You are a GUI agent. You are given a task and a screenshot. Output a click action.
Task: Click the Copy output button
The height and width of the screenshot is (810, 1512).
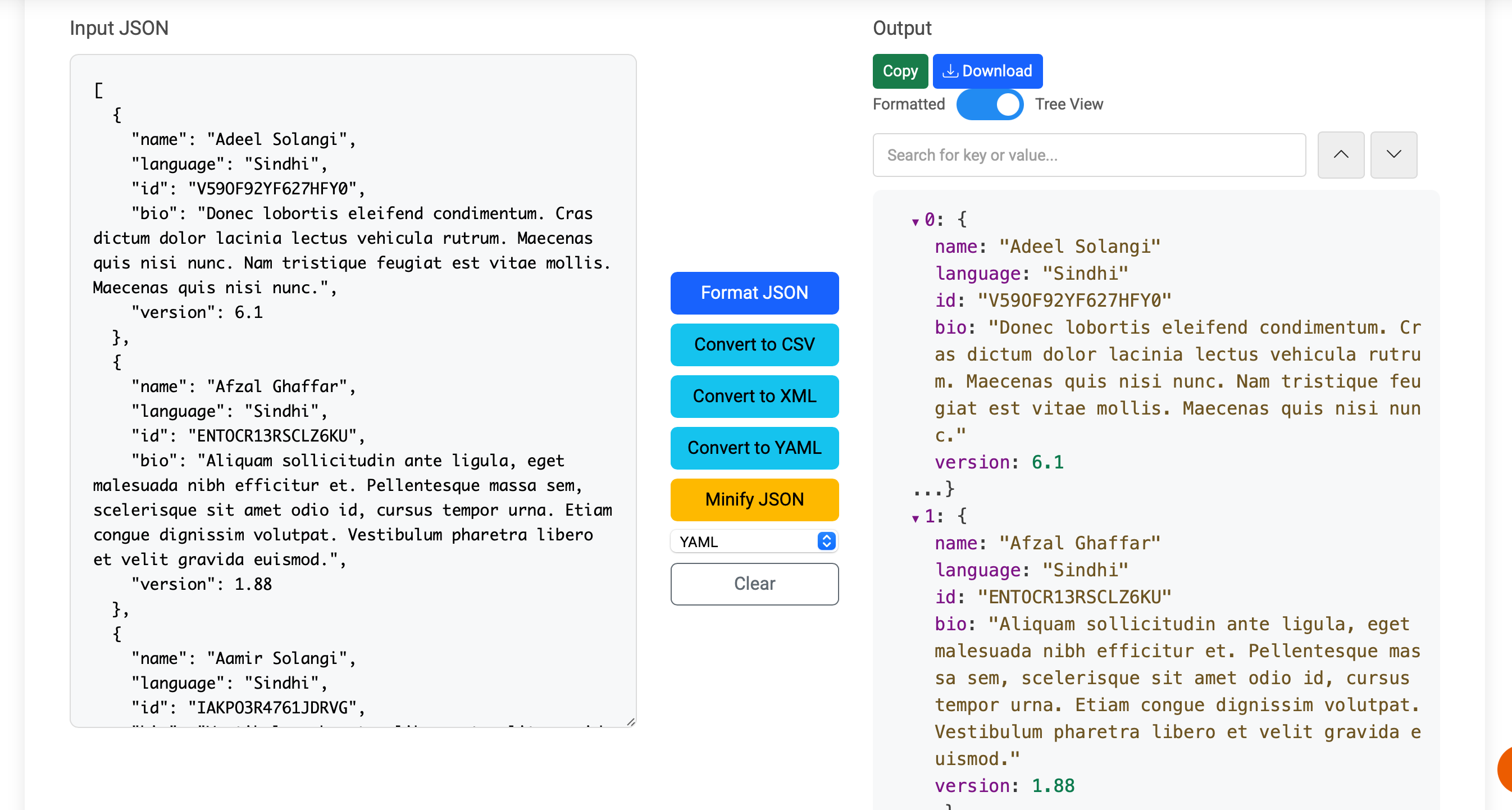click(x=900, y=71)
